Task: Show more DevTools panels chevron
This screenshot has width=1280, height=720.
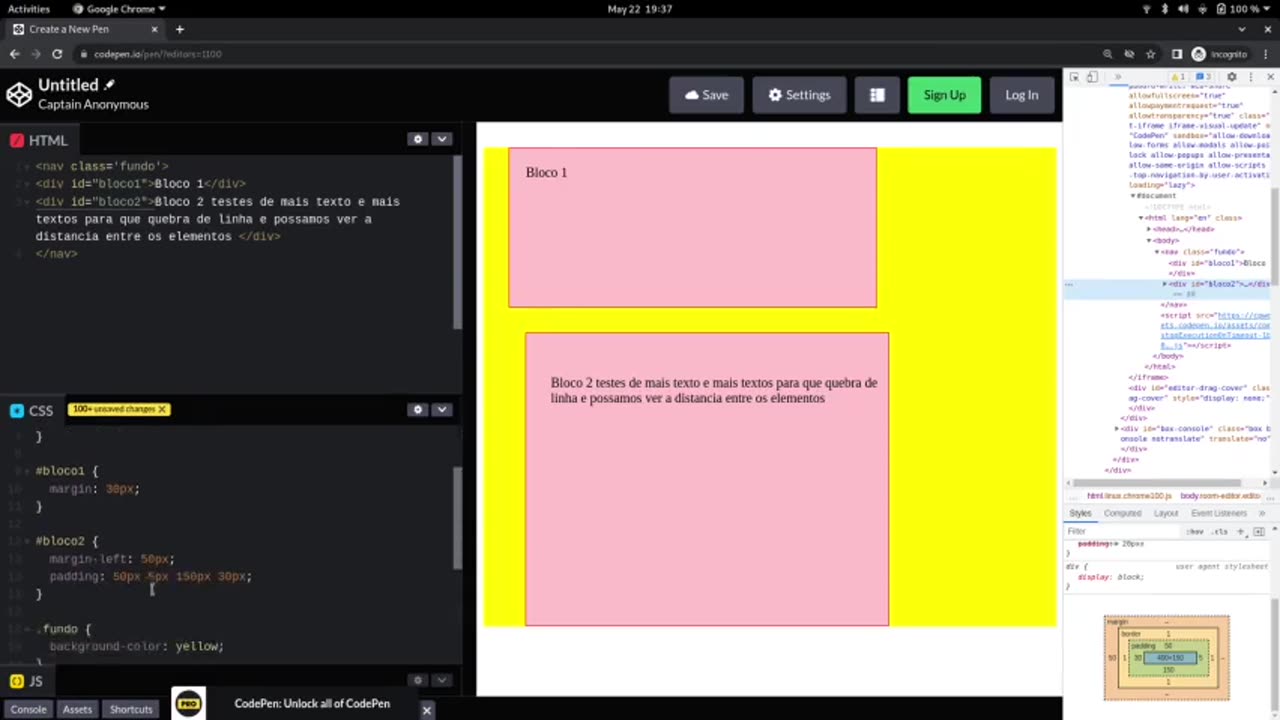Action: click(x=1117, y=77)
